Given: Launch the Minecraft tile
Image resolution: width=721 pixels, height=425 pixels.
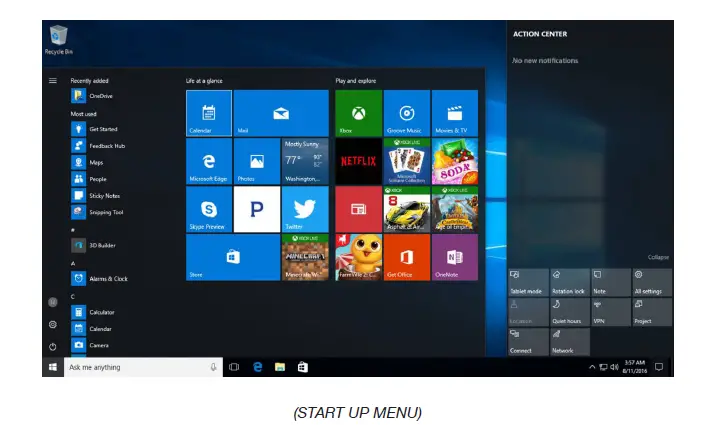Looking at the screenshot, I should pos(305,257).
